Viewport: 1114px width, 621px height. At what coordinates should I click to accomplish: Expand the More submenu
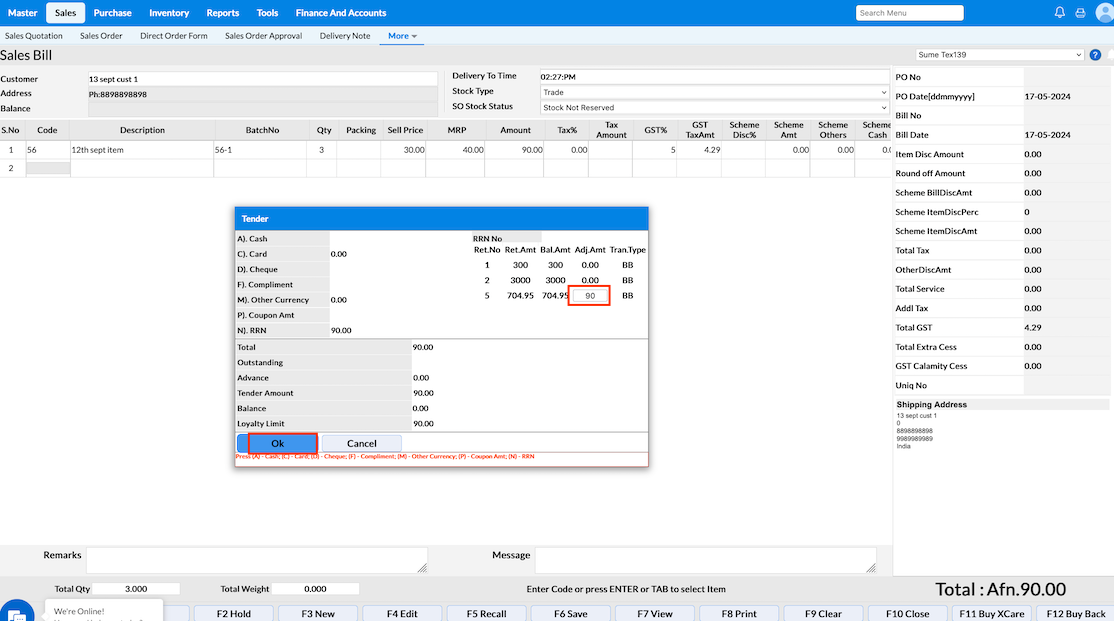[402, 36]
